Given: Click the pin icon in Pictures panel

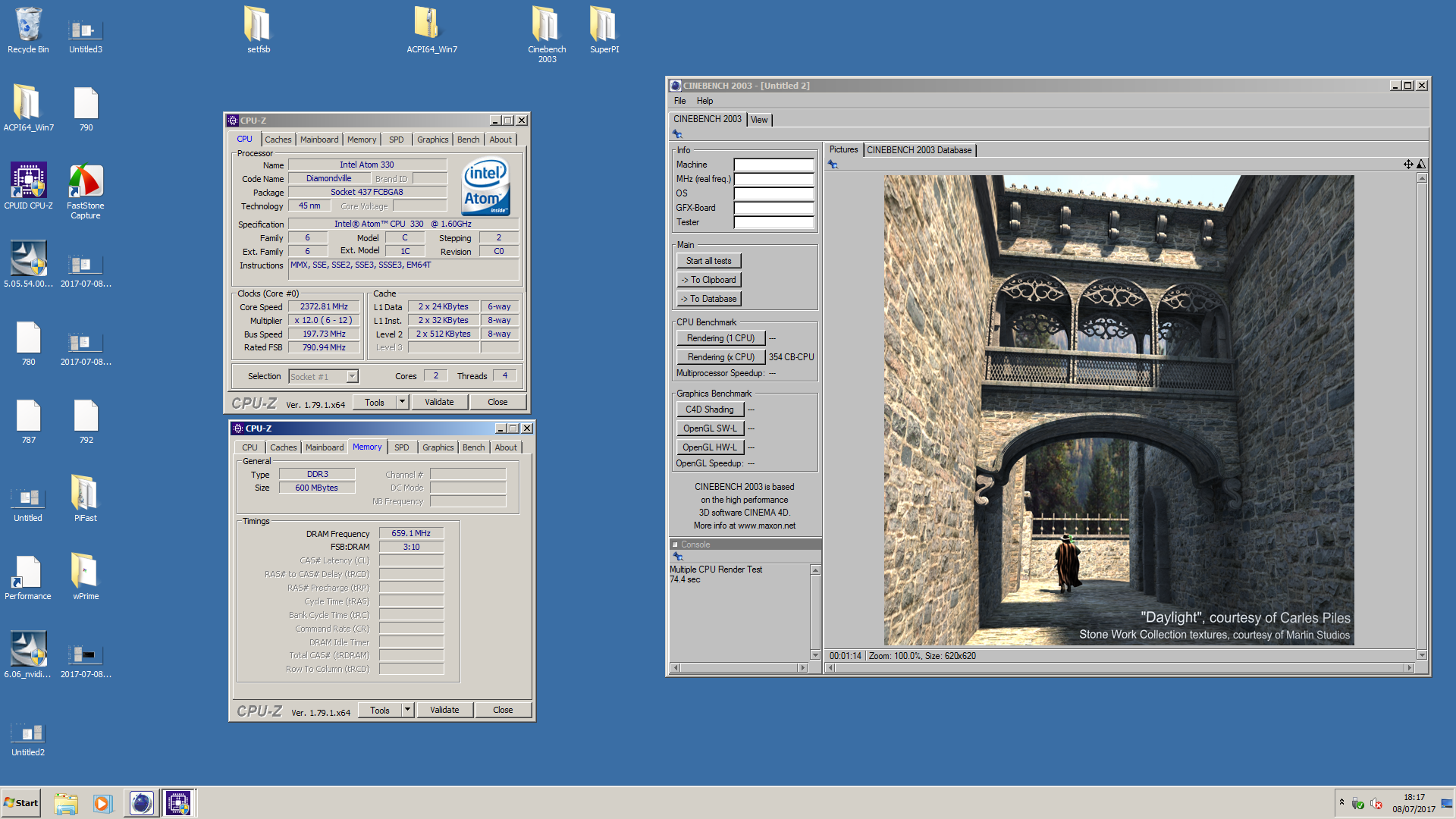Looking at the screenshot, I should 833,165.
